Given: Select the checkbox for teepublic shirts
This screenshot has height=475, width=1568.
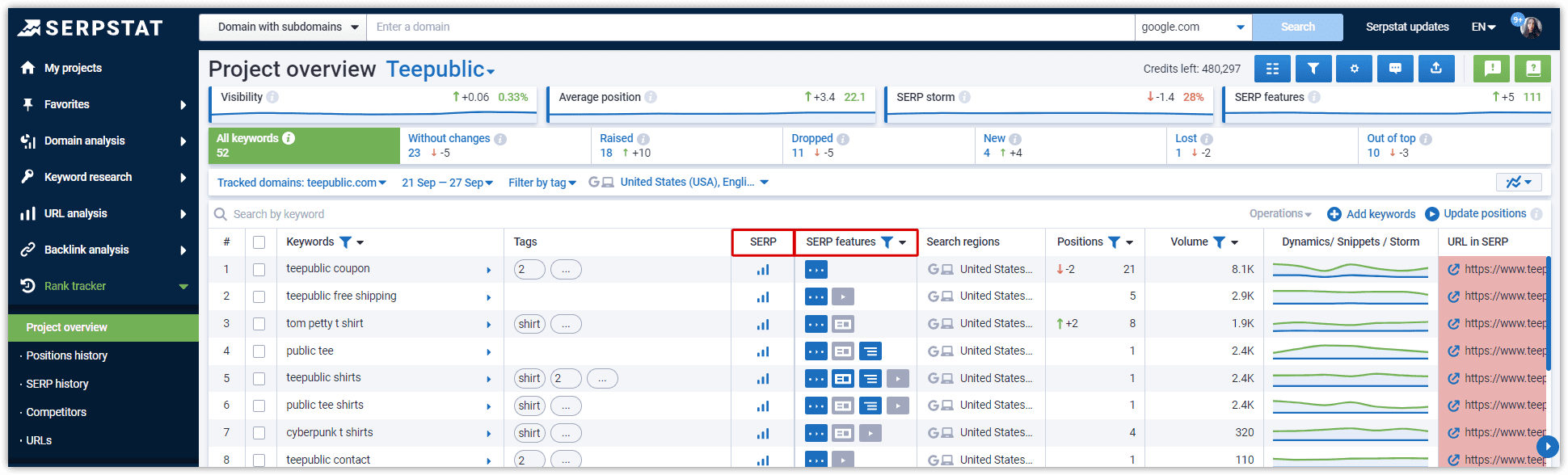Looking at the screenshot, I should (259, 378).
